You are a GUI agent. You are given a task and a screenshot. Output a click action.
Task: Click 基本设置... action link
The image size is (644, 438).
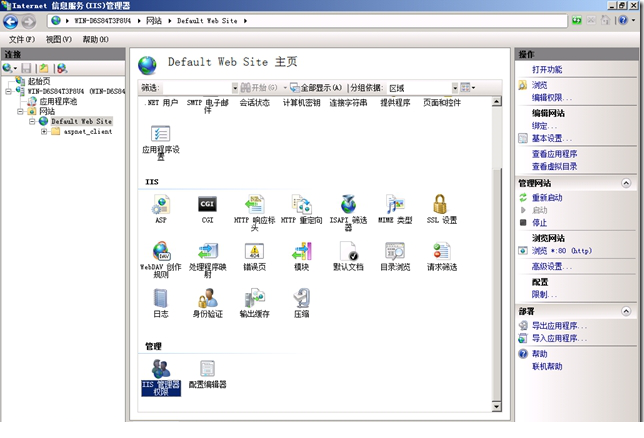551,138
